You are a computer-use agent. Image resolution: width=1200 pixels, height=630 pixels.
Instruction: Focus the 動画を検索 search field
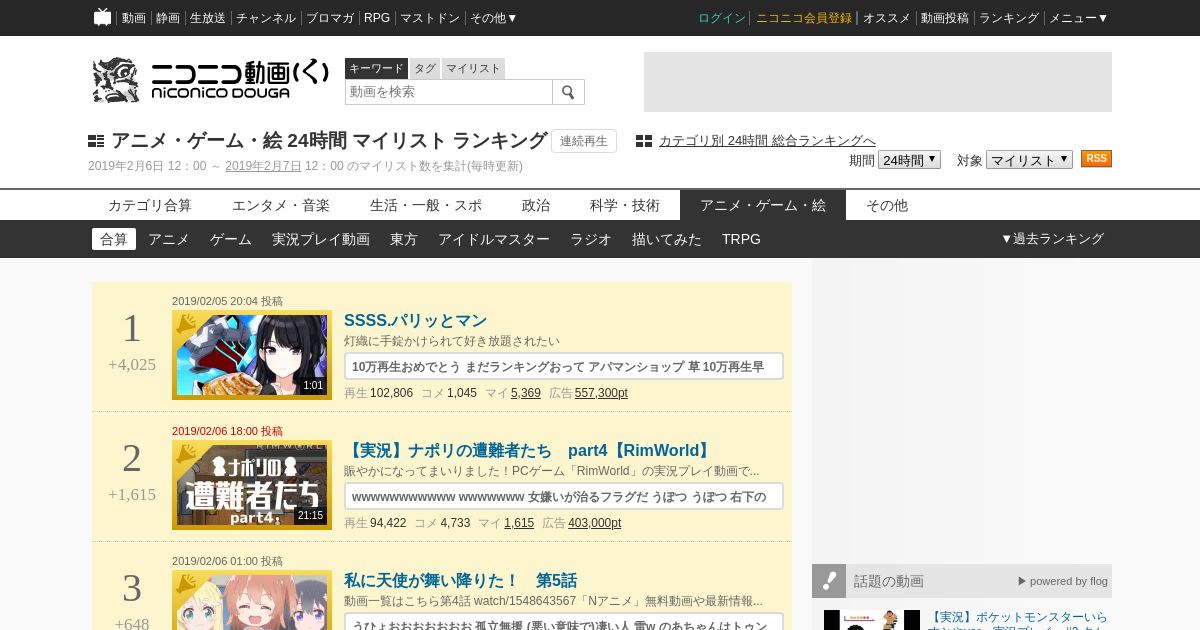tap(449, 92)
